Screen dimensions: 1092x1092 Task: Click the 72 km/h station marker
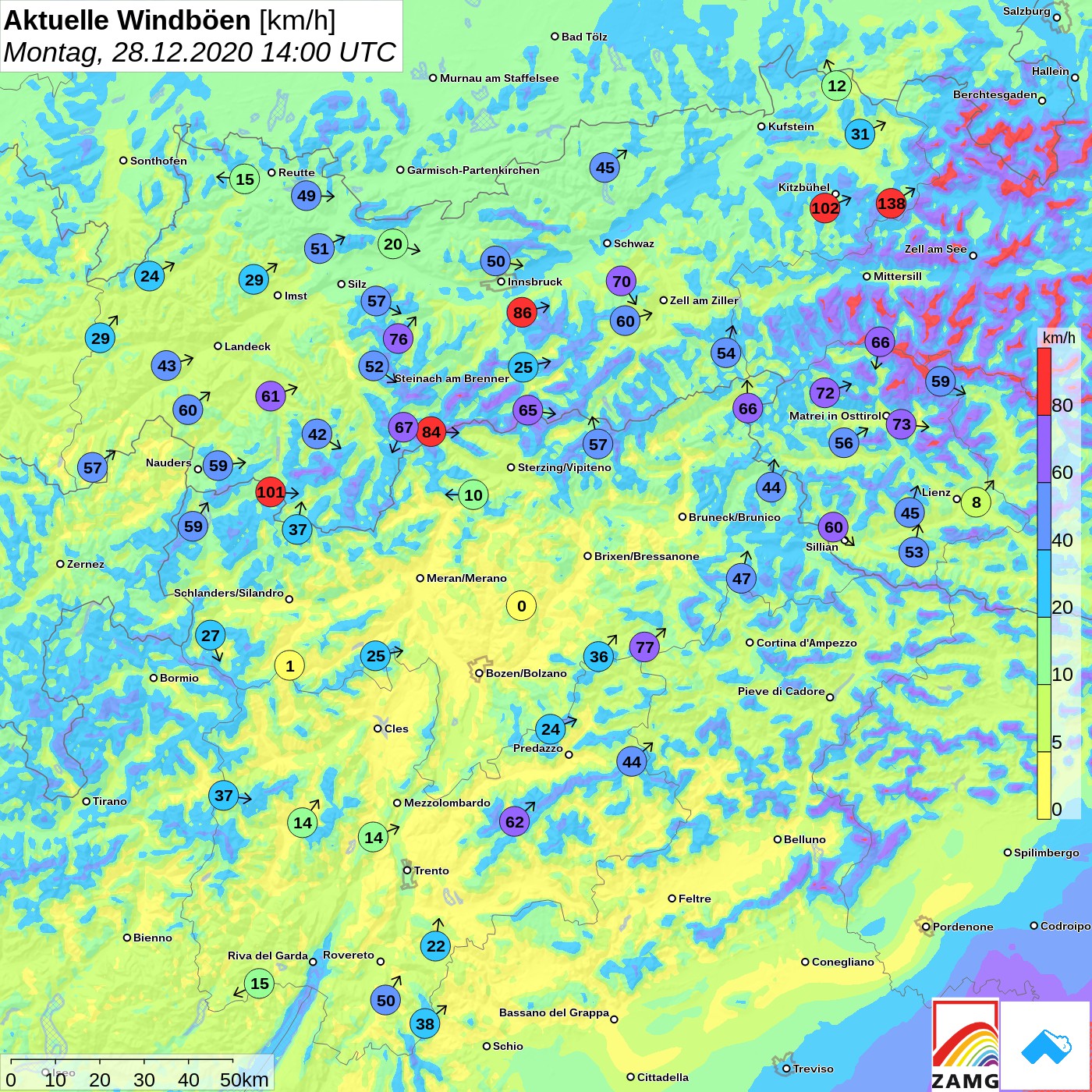pyautogui.click(x=824, y=392)
